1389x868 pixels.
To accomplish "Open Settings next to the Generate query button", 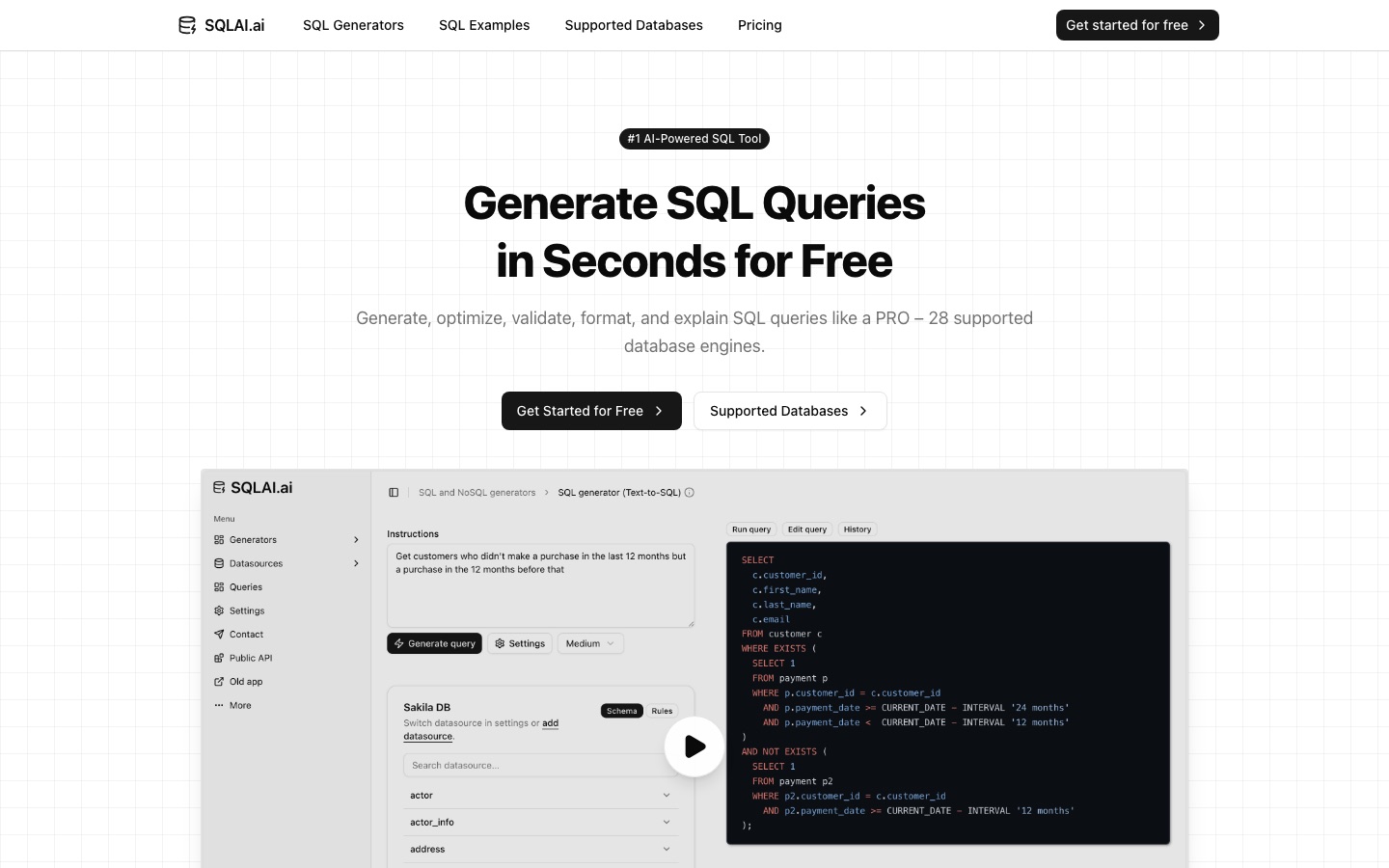I will [520, 643].
